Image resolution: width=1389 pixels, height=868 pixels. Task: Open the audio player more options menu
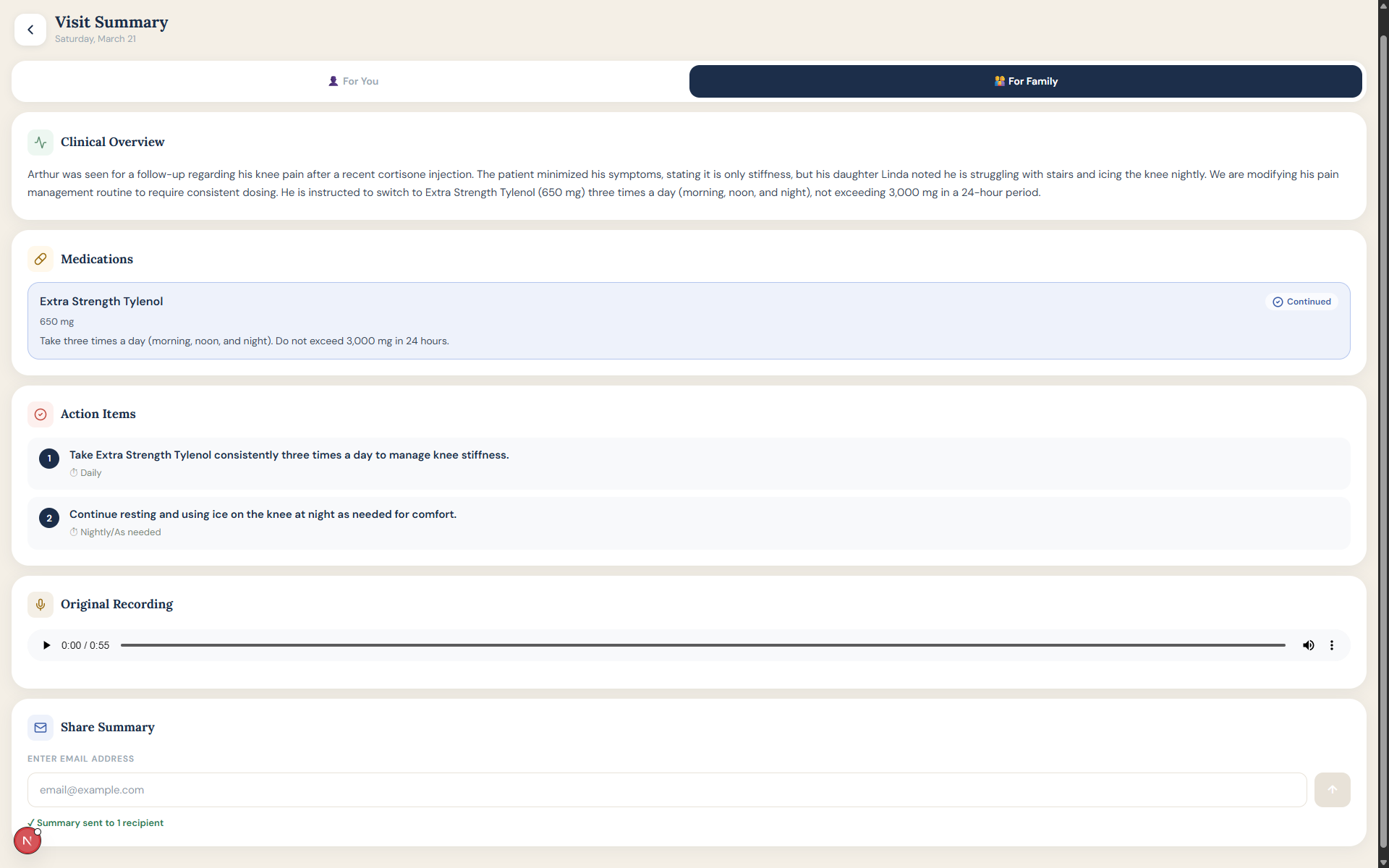point(1331,645)
